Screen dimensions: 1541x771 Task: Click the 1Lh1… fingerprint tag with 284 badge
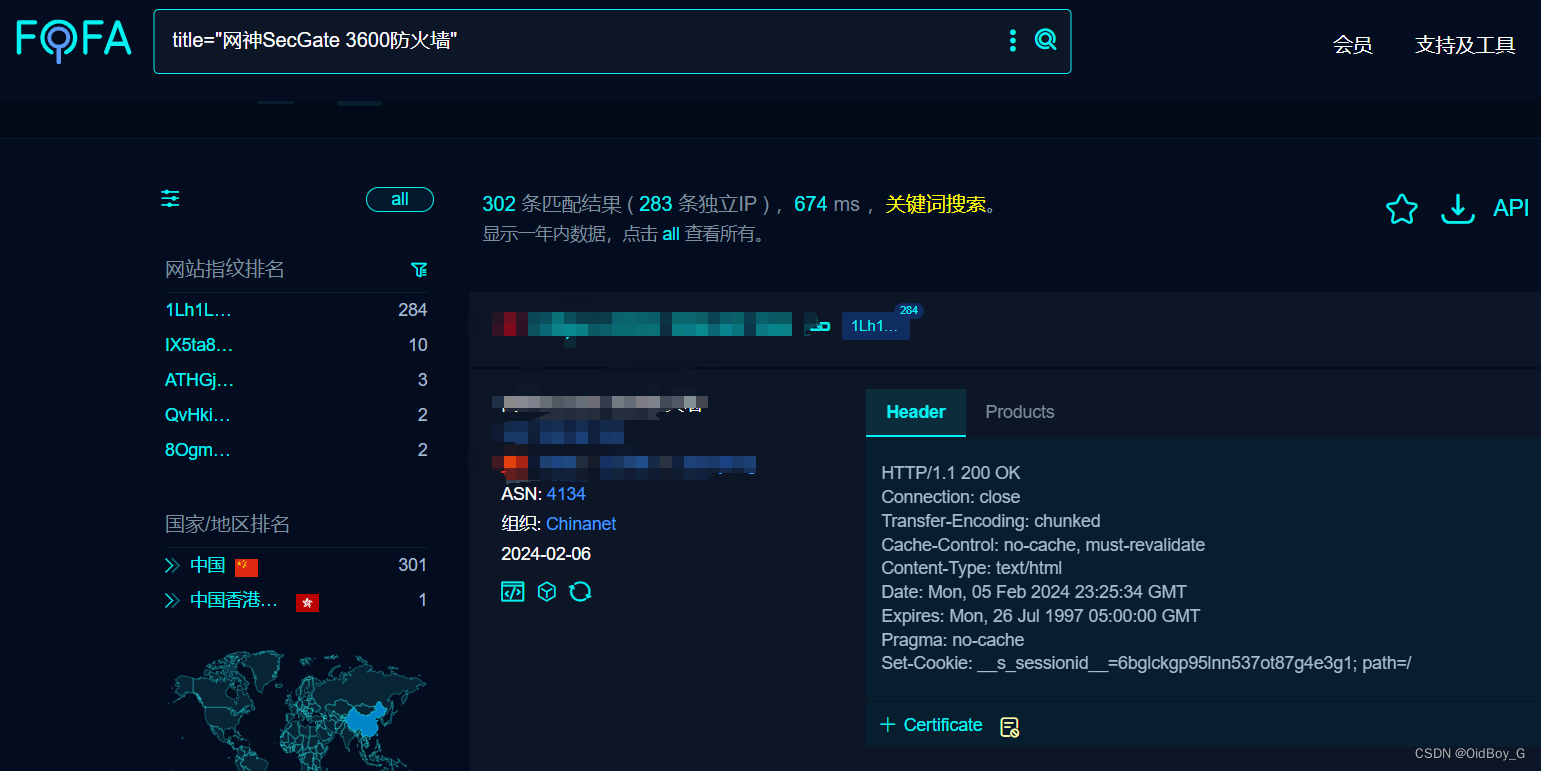tap(876, 326)
